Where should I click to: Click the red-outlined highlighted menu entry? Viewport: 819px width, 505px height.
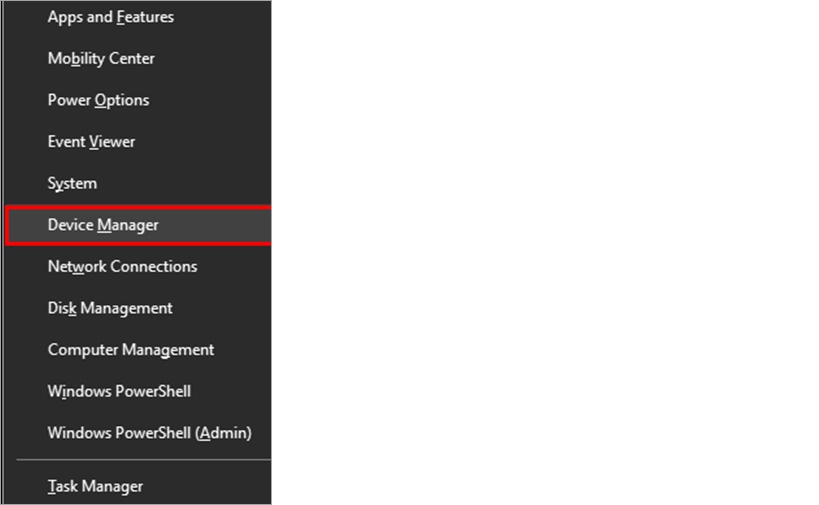point(138,225)
